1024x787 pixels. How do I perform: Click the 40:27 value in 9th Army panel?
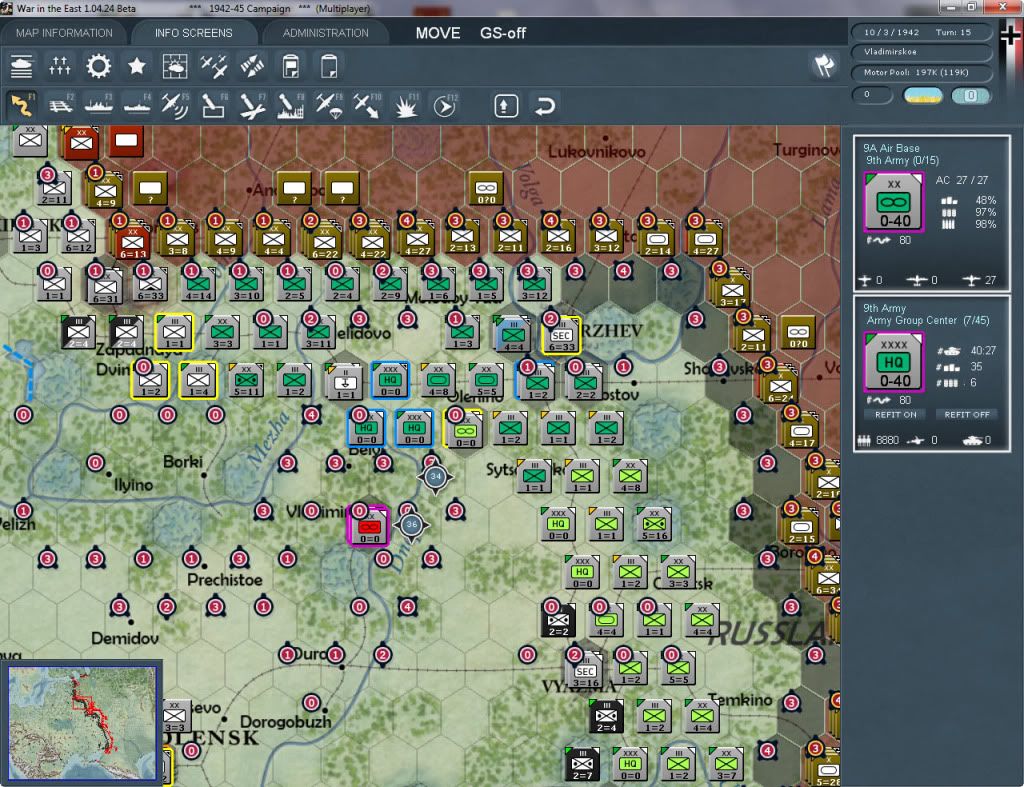click(983, 351)
